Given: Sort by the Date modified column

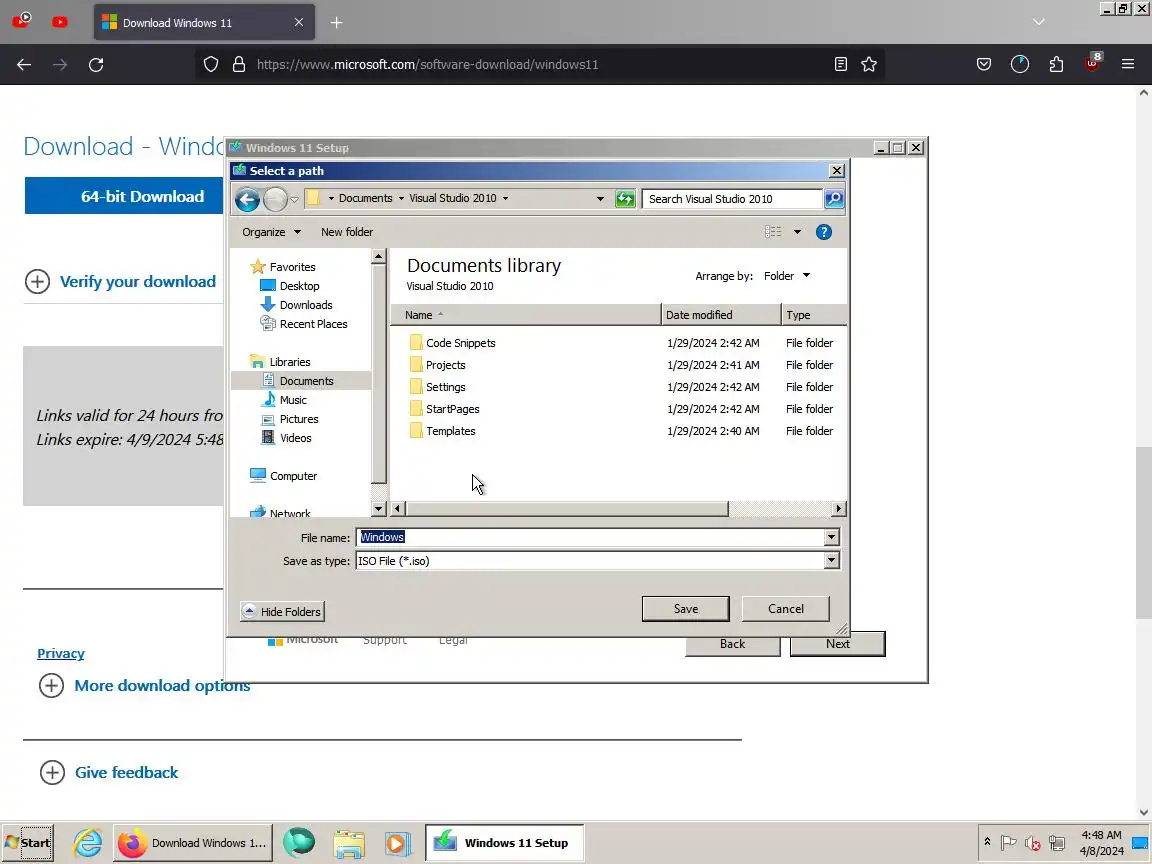Looking at the screenshot, I should pyautogui.click(x=721, y=315).
